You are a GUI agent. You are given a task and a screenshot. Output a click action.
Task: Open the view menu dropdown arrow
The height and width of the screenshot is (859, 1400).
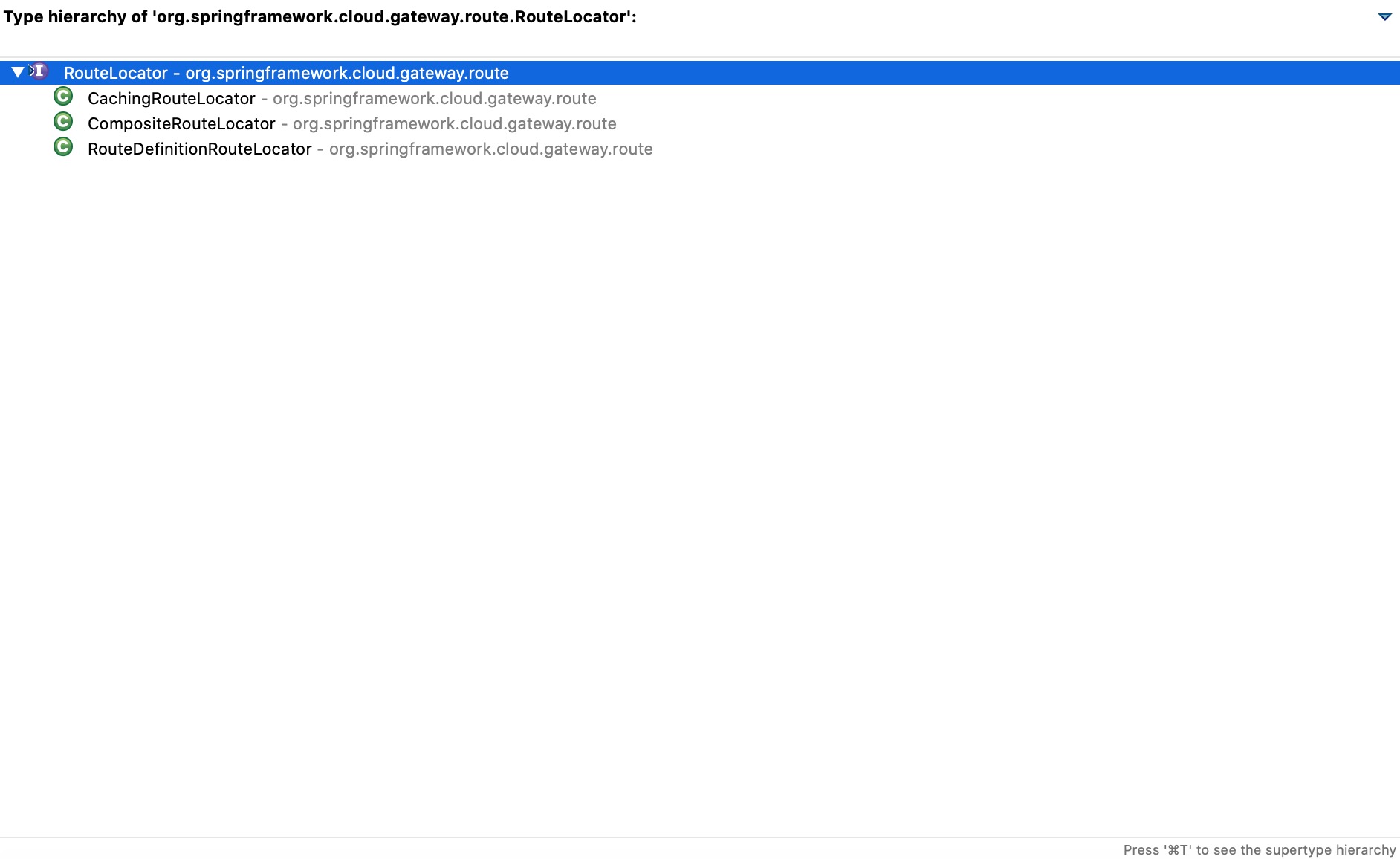click(x=1384, y=16)
